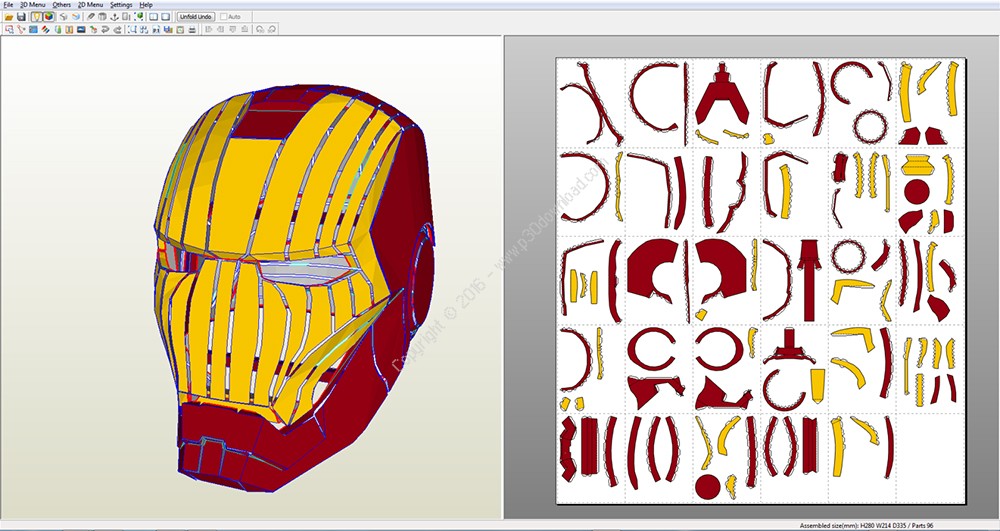1000x531 pixels.
Task: Enable the Auto checkbox
Action: click(224, 17)
